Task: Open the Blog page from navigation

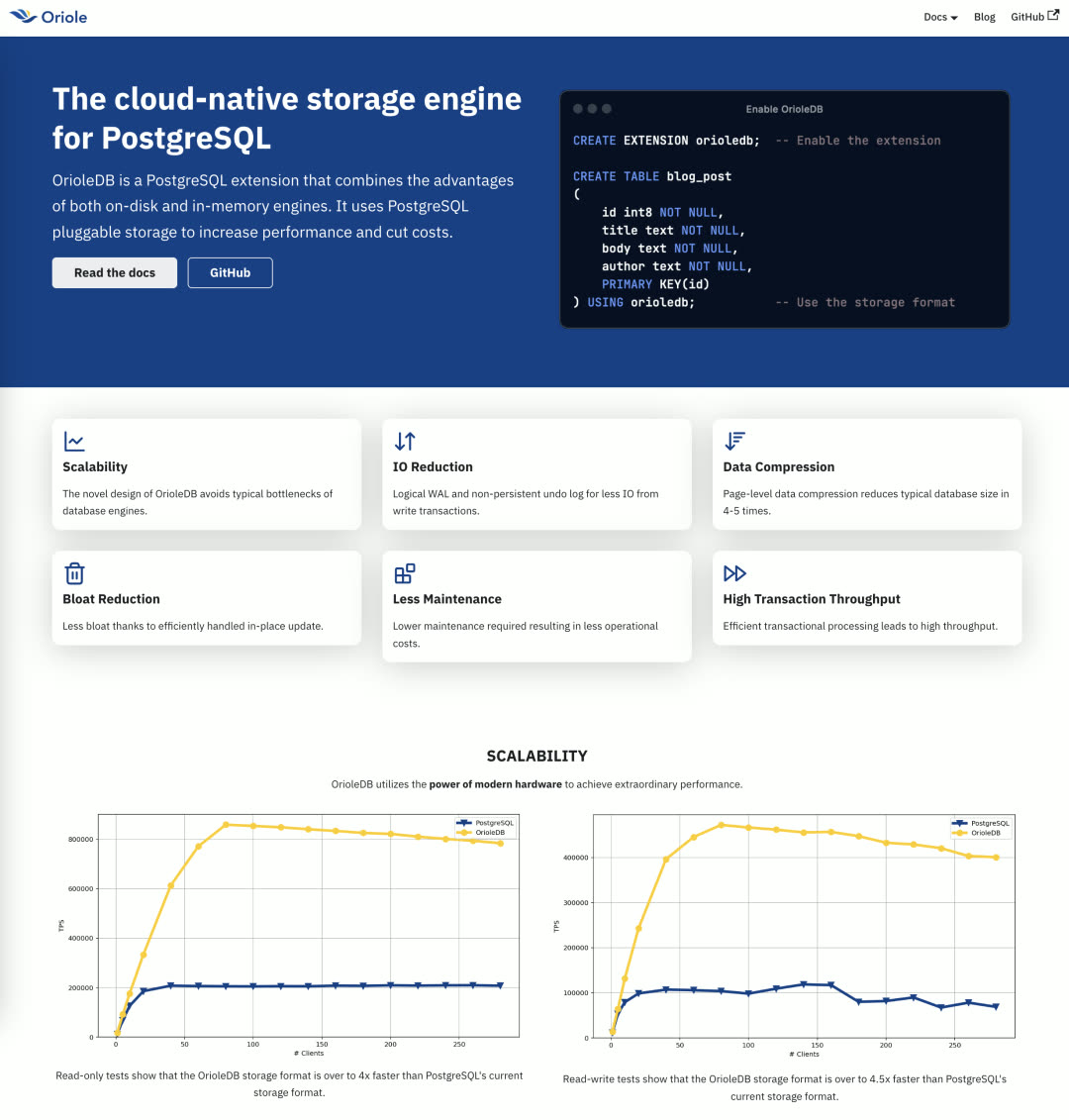Action: (x=984, y=17)
